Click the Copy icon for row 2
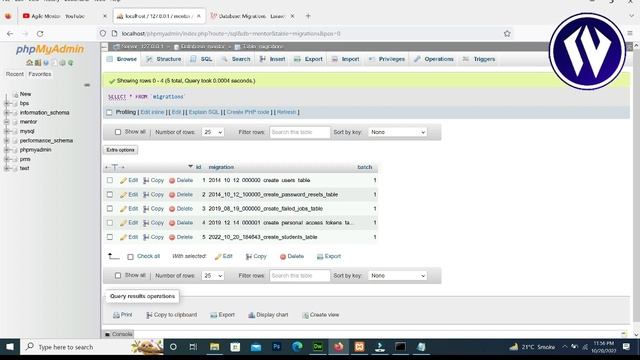This screenshot has width=640, height=360. coord(146,195)
